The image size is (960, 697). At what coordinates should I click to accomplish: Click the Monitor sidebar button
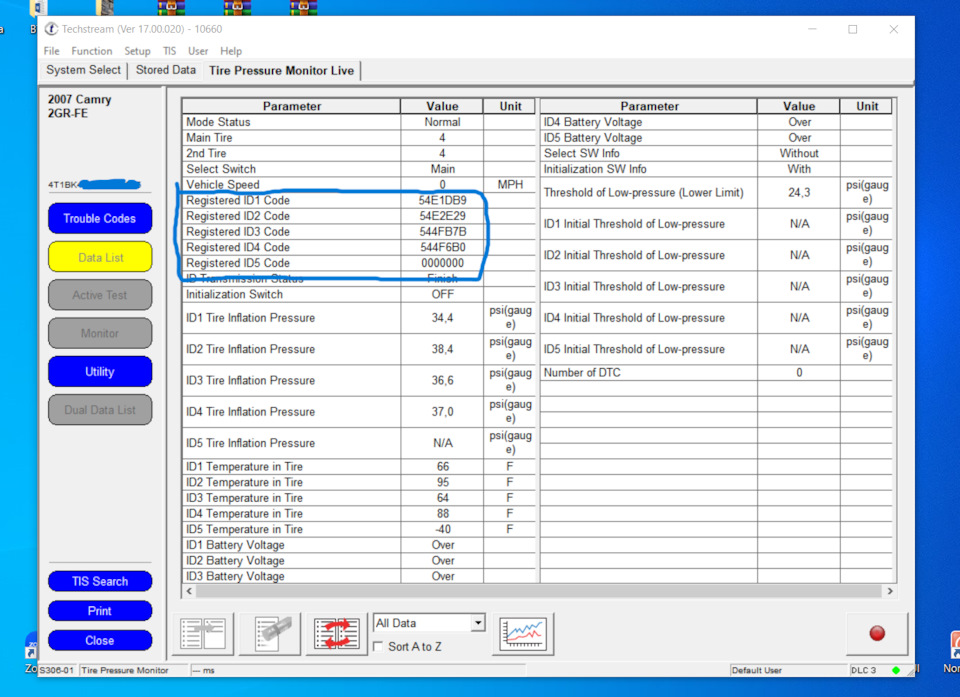click(x=100, y=333)
